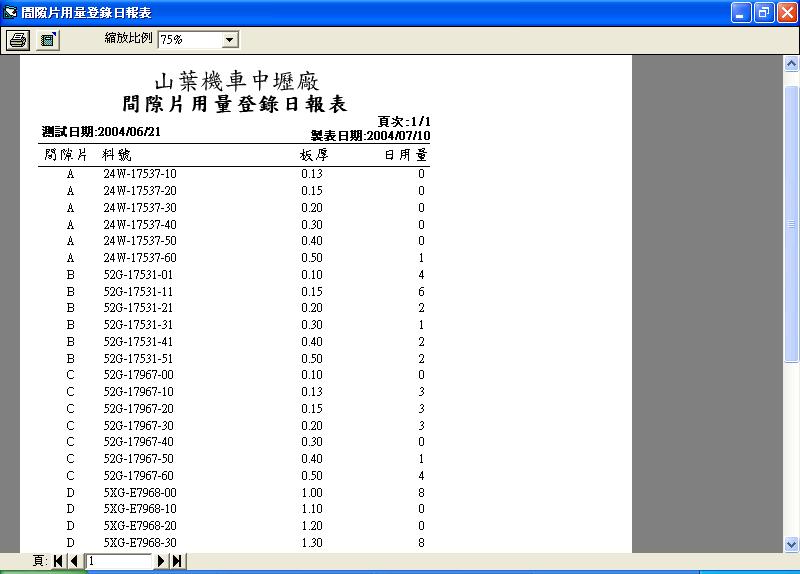
Task: Click part number 52G-17531-31
Action: (138, 325)
